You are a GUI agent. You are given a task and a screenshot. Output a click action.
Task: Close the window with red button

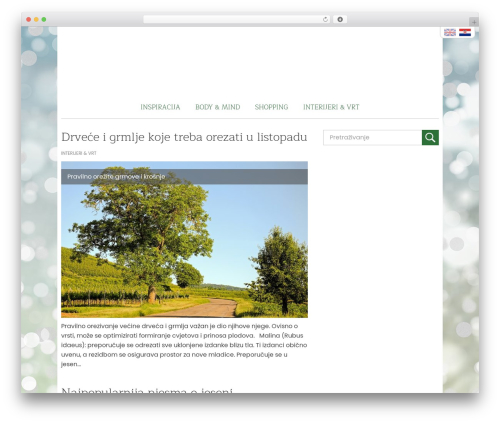[x=29, y=19]
